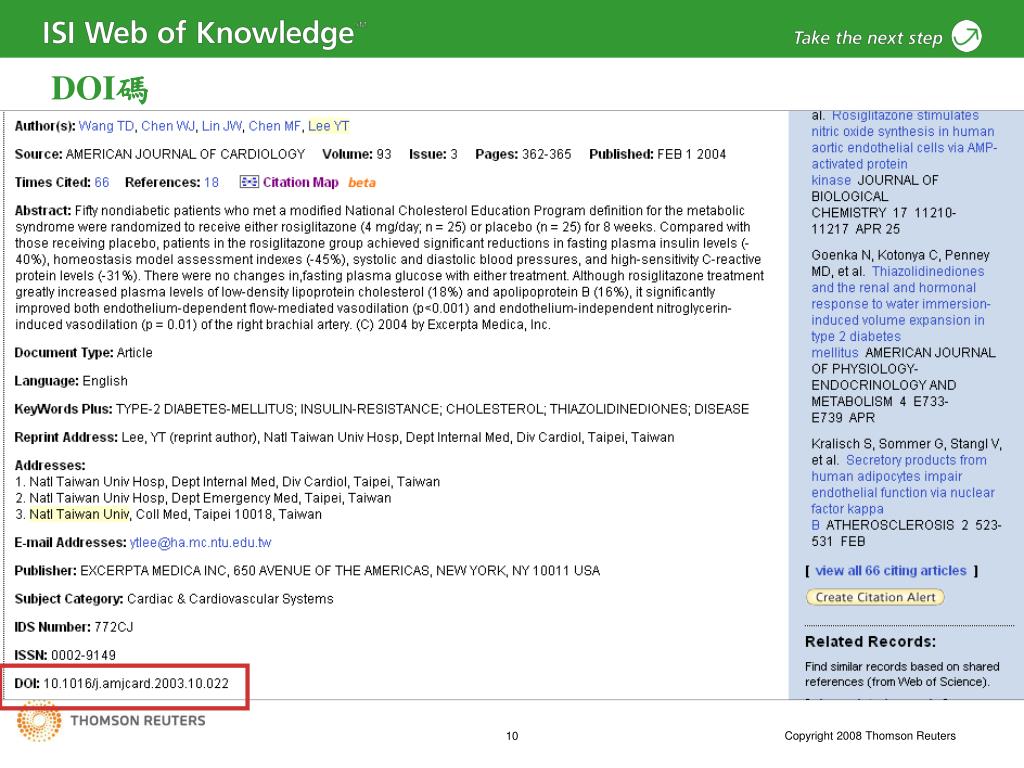This screenshot has height=768, width=1024.
Task: Open author link Chen MF
Action: click(275, 126)
